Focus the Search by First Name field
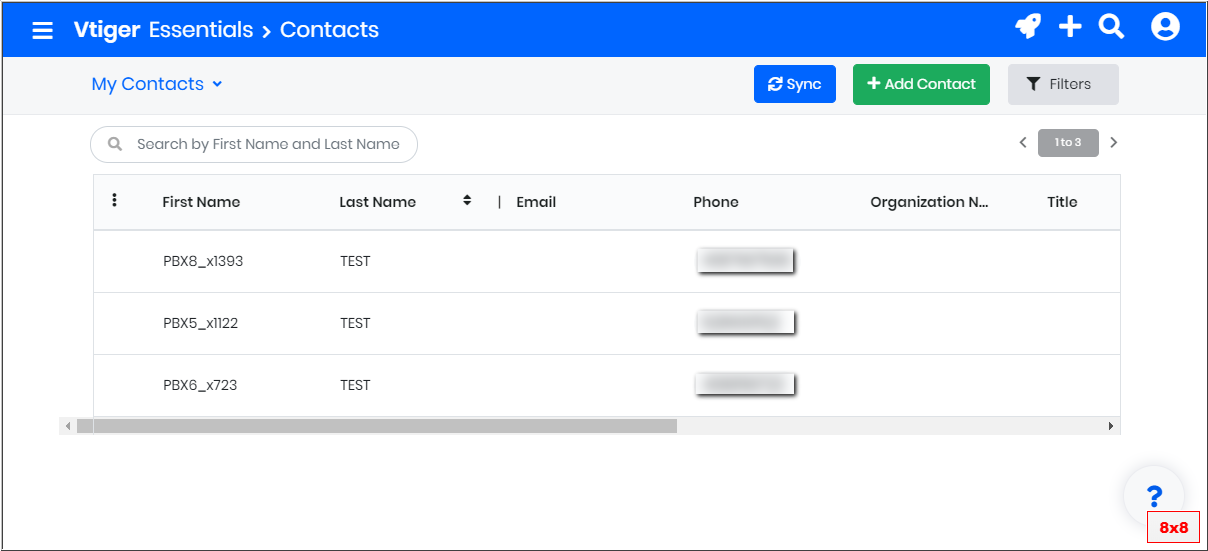The height and width of the screenshot is (551, 1208). [x=254, y=144]
